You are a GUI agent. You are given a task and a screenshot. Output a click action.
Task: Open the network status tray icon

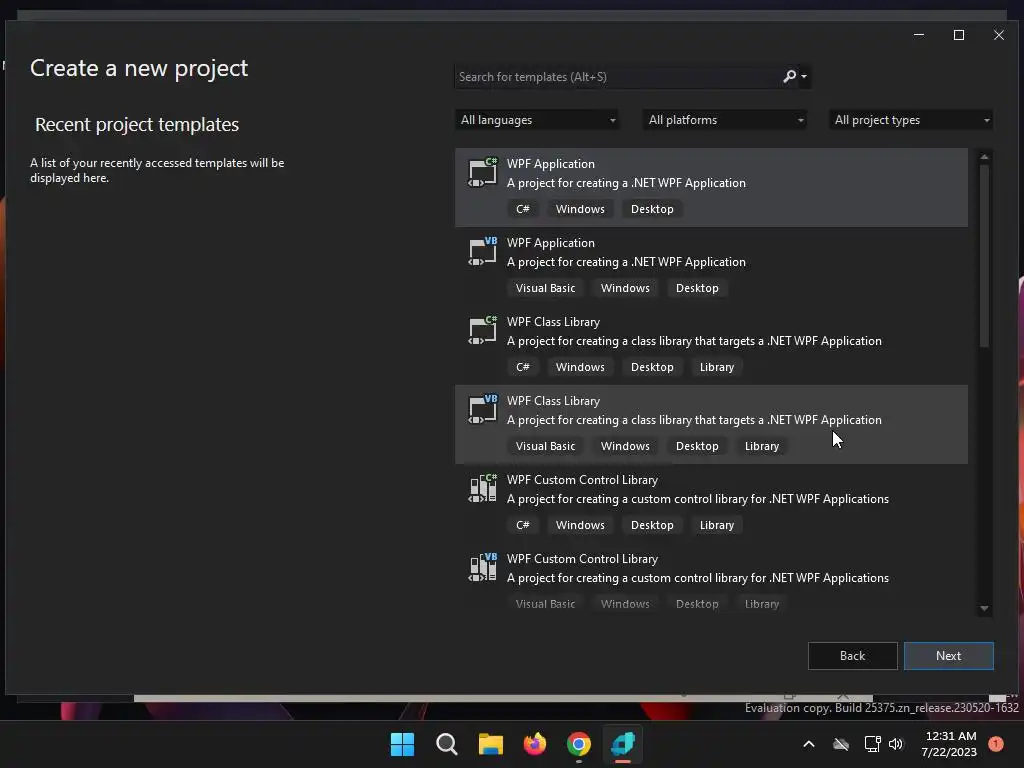(x=872, y=744)
